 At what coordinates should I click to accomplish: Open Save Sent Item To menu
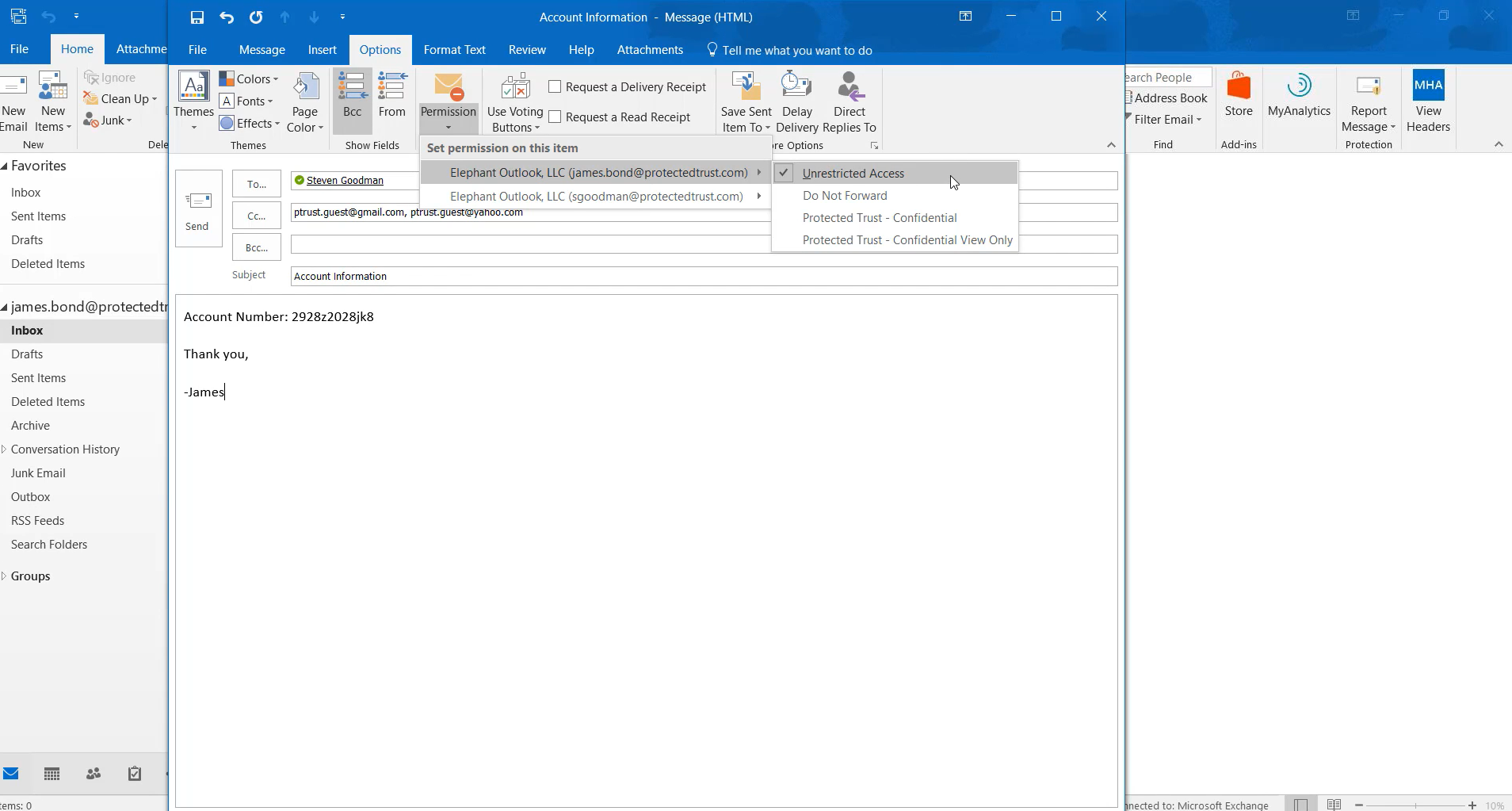[746, 102]
